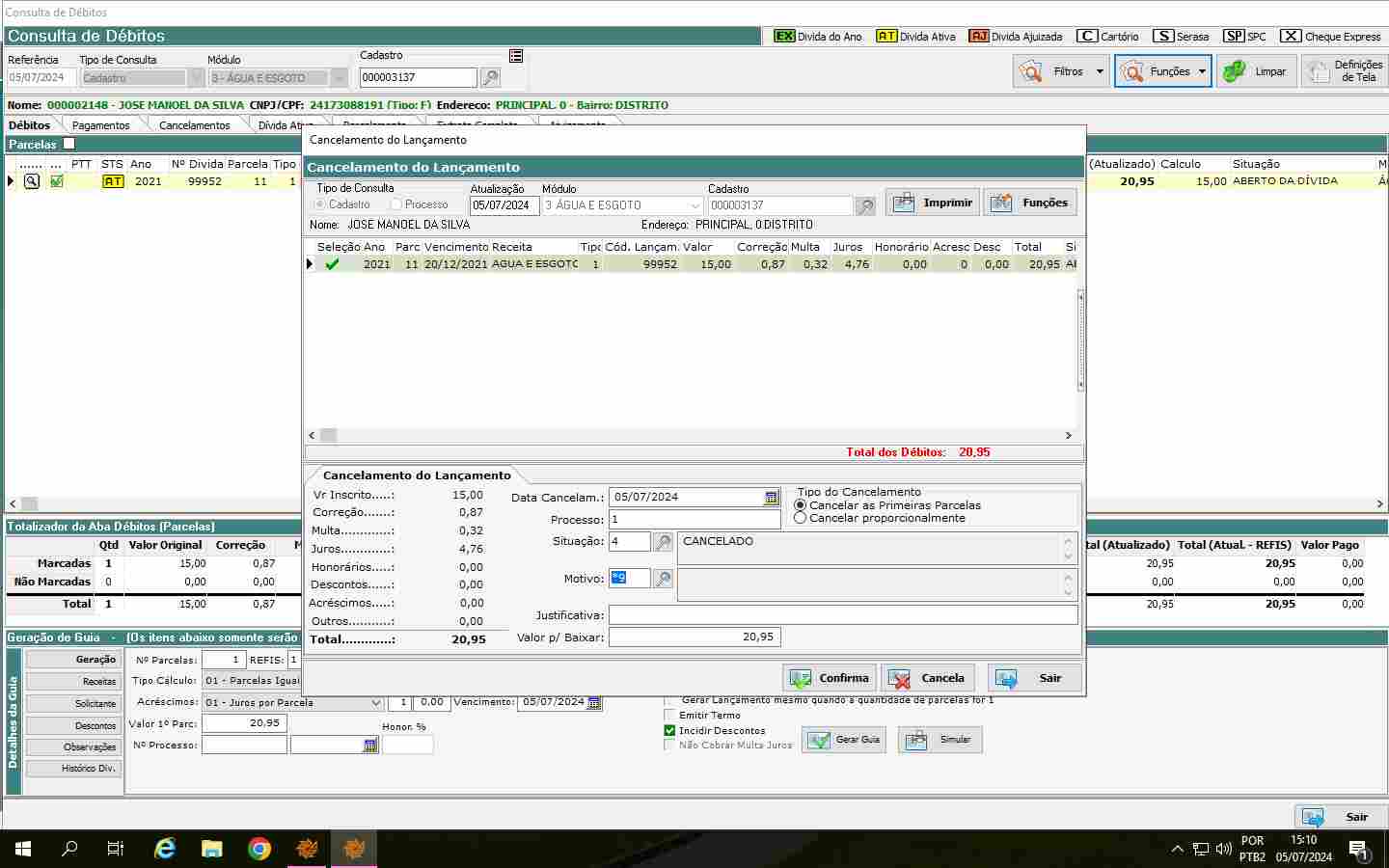Click the list icon above Cadastro field
Viewport: 1389px width, 868px height.
pyautogui.click(x=516, y=56)
